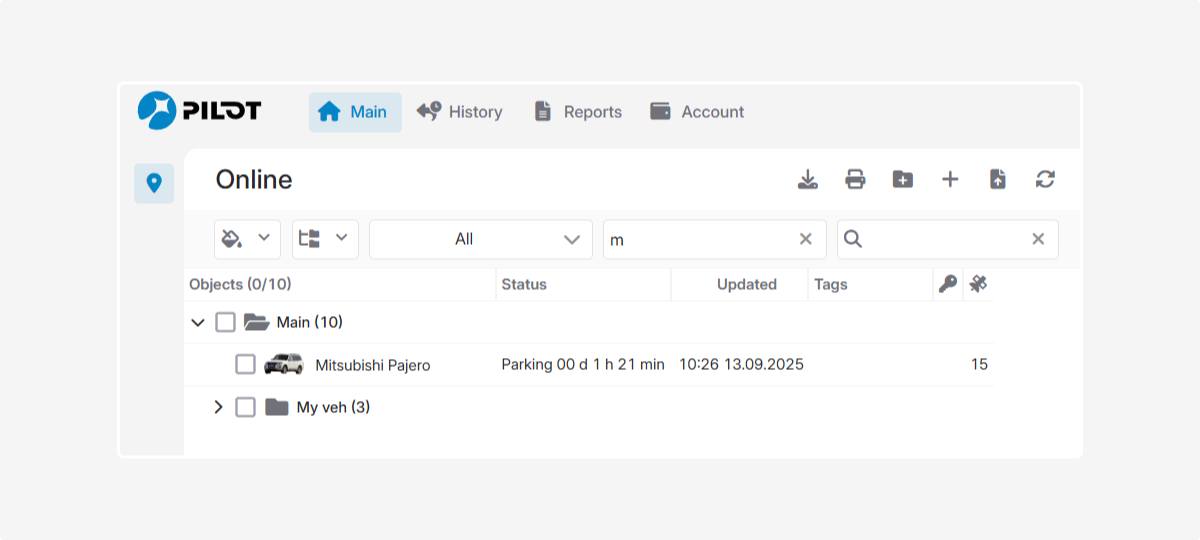
Task: Open the "All" filter dropdown
Action: (480, 239)
